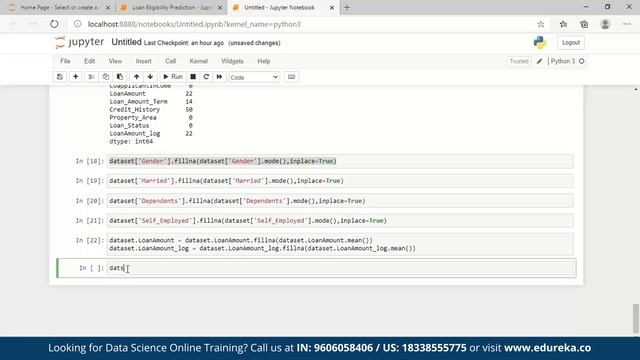
Task: Open the File menu
Action: [x=65, y=61]
